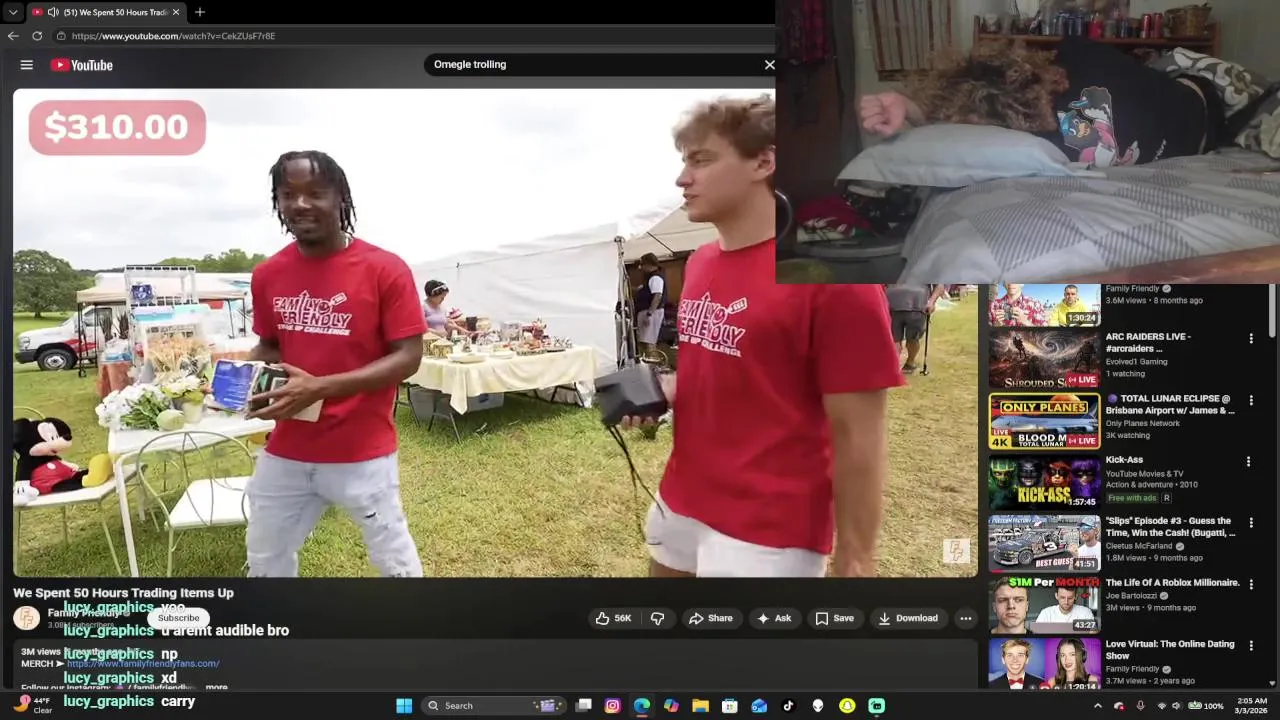1280x720 pixels.
Task: Subscribe to the Family Friendly channel
Action: [x=178, y=618]
